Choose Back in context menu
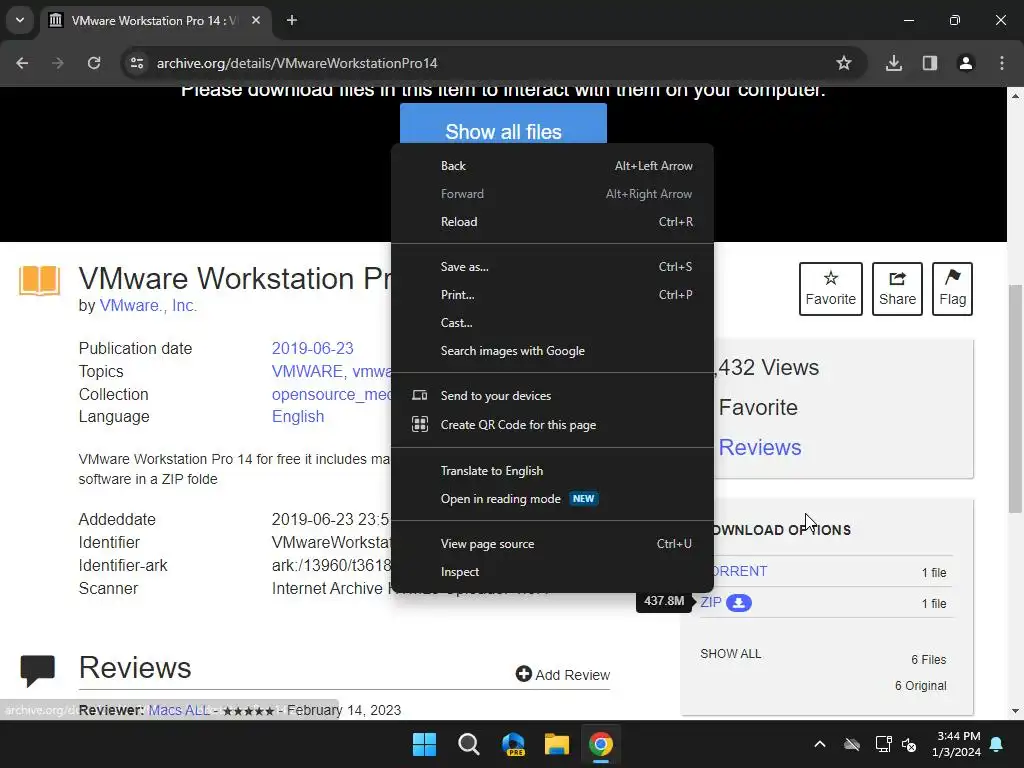1024x768 pixels. coord(552,166)
